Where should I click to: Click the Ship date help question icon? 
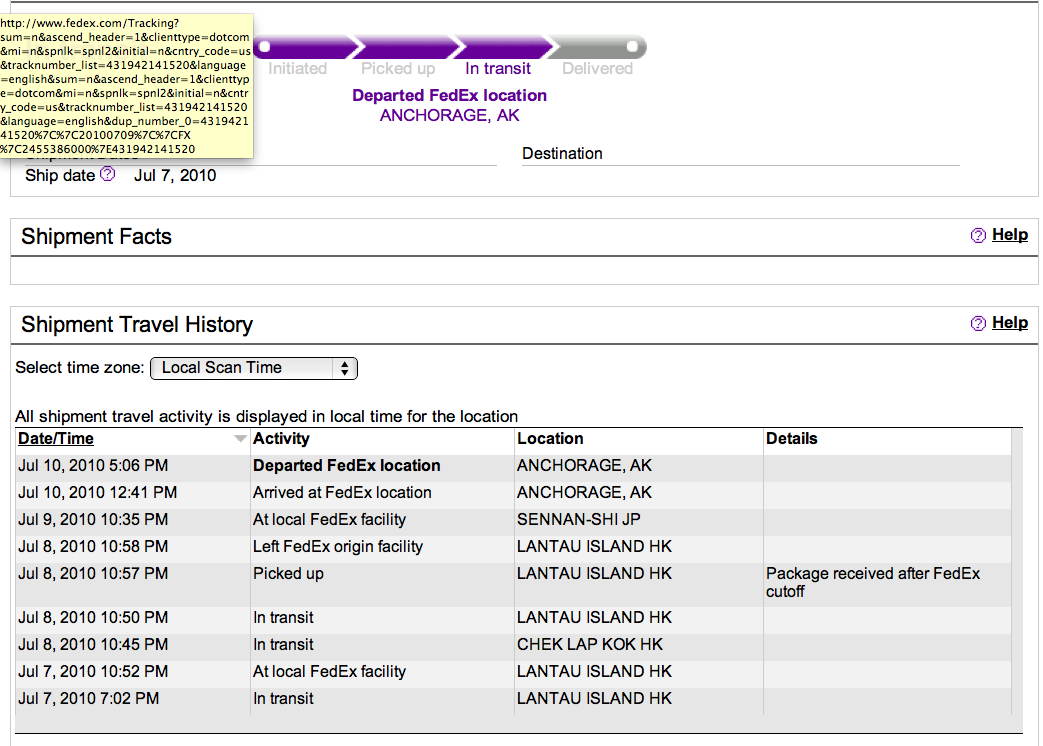108,174
